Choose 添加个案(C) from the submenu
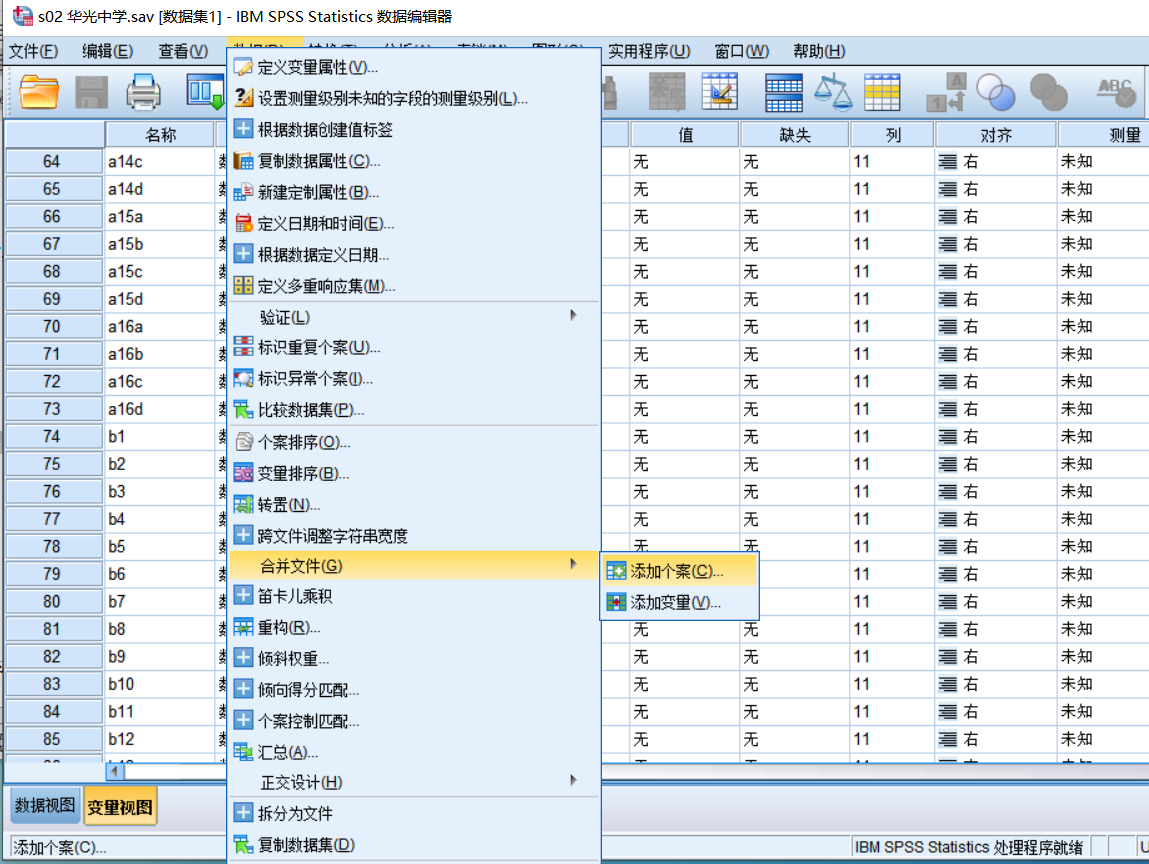1149x864 pixels. pos(679,571)
